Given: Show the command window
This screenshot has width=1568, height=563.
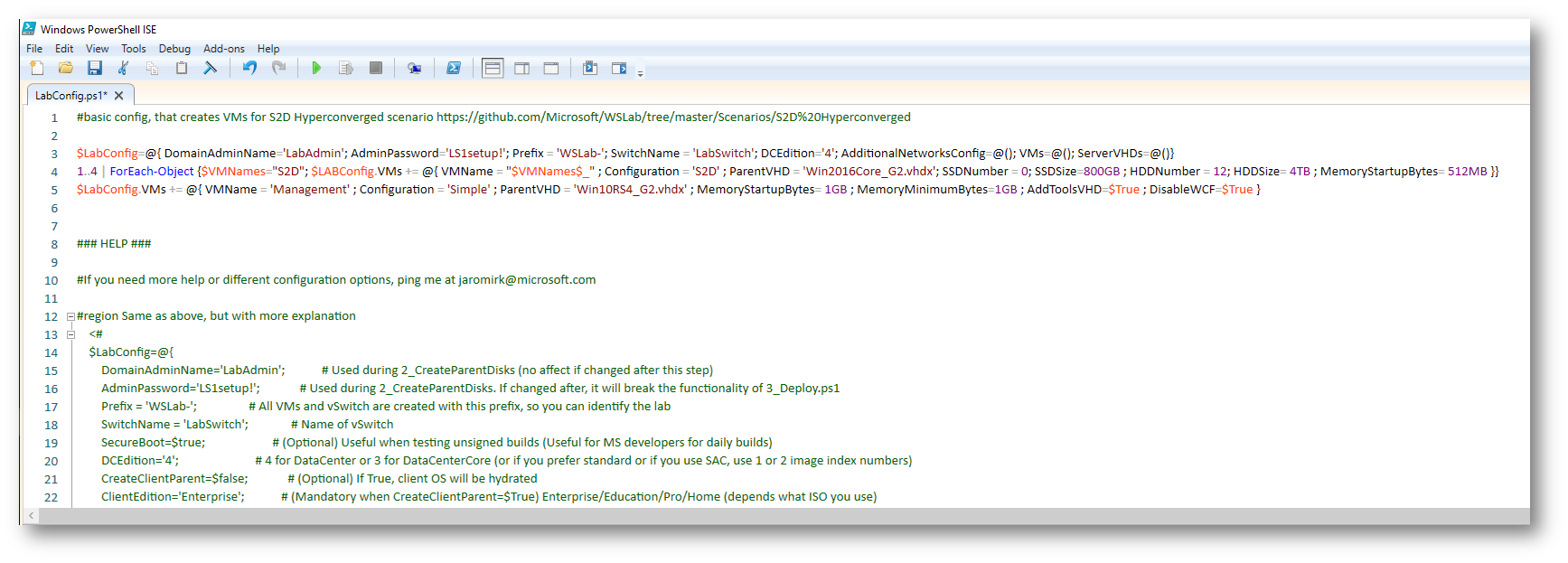Looking at the screenshot, I should [x=590, y=68].
